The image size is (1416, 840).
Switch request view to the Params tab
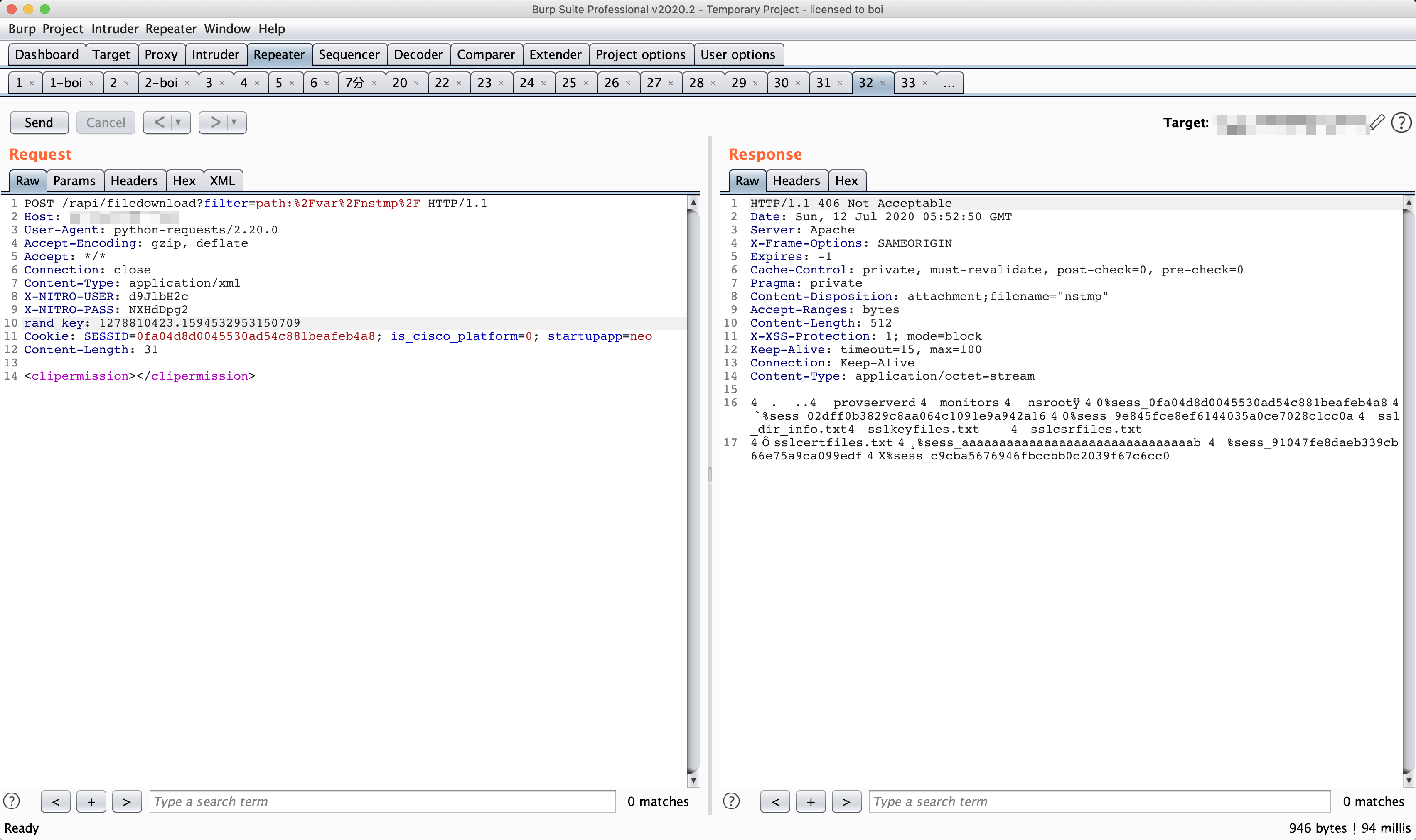[x=74, y=181]
